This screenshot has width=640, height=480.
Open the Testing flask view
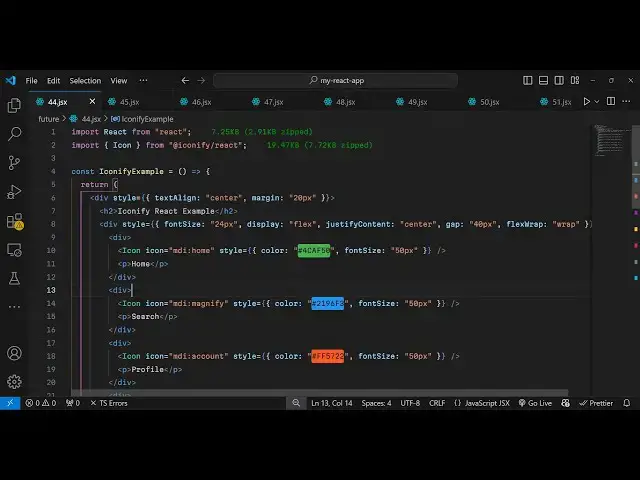coord(14,279)
